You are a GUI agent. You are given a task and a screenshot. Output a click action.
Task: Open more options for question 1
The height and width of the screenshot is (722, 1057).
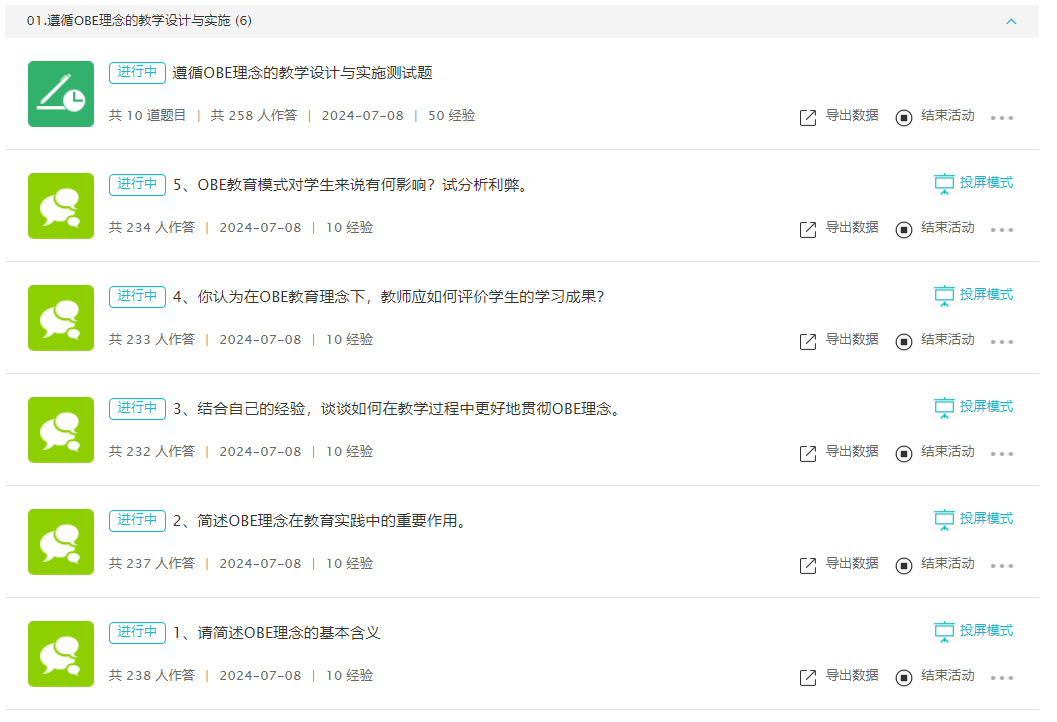(x=1001, y=678)
